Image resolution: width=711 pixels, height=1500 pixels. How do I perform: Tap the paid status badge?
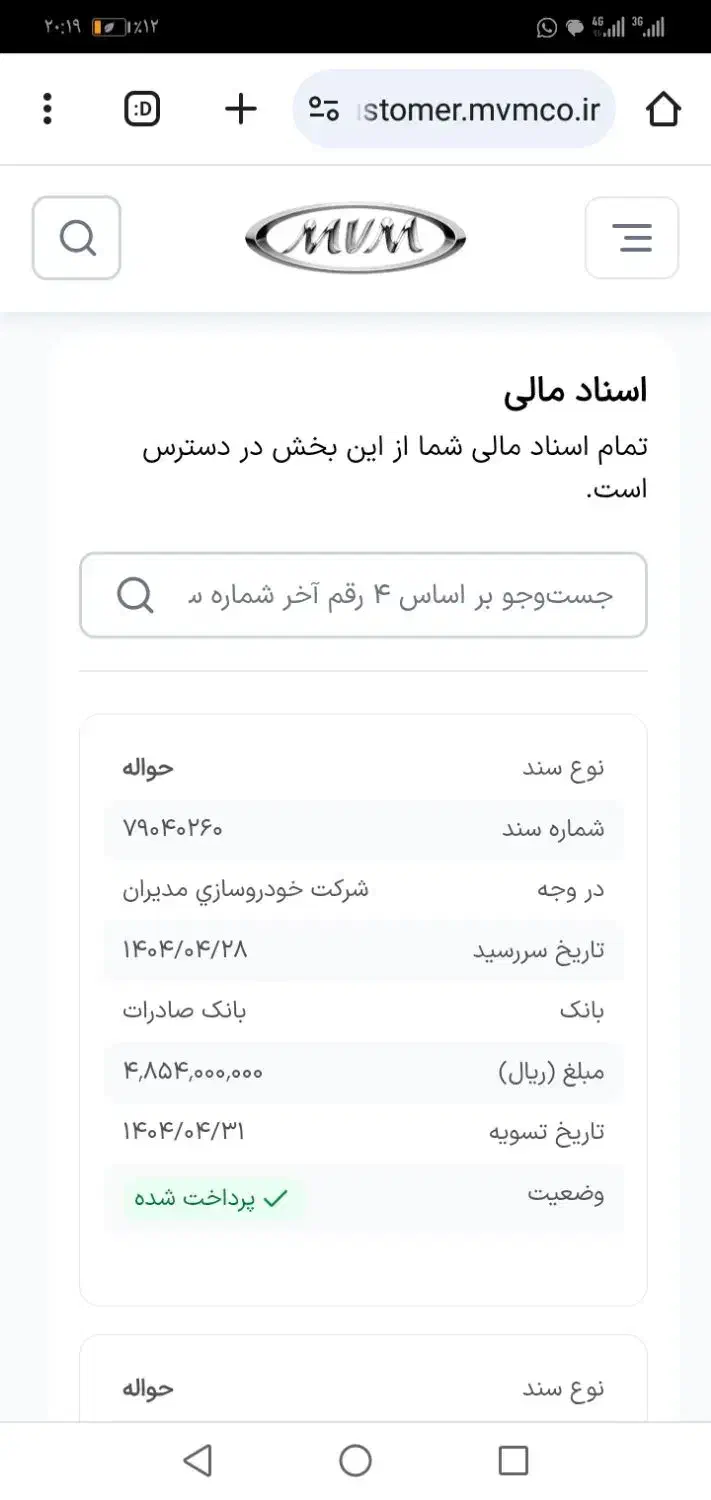(x=214, y=1198)
